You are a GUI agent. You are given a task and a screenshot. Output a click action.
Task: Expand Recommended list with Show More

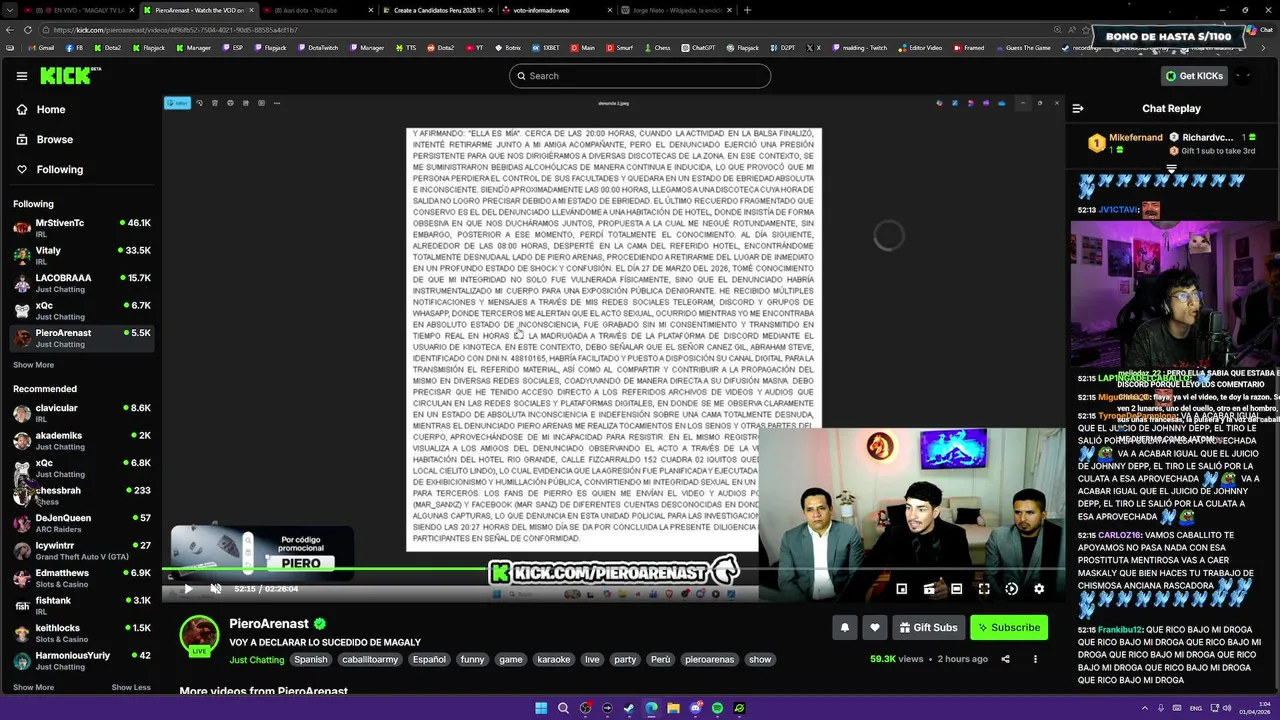click(33, 687)
